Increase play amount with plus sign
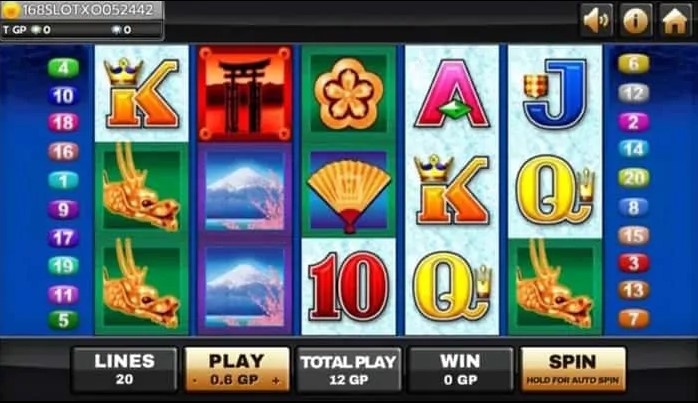Viewport: 698px width, 403px height. point(276,381)
